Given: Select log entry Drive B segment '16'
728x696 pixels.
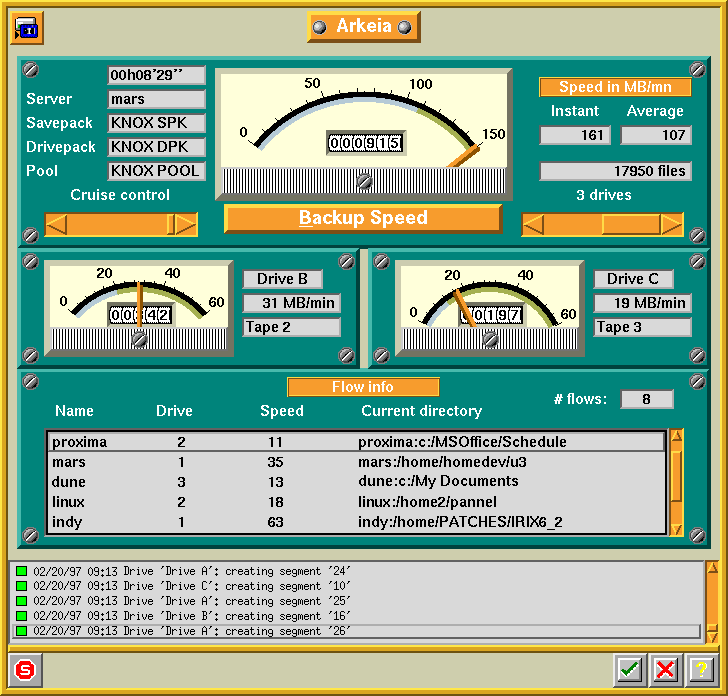Looking at the screenshot, I should coord(357,616).
